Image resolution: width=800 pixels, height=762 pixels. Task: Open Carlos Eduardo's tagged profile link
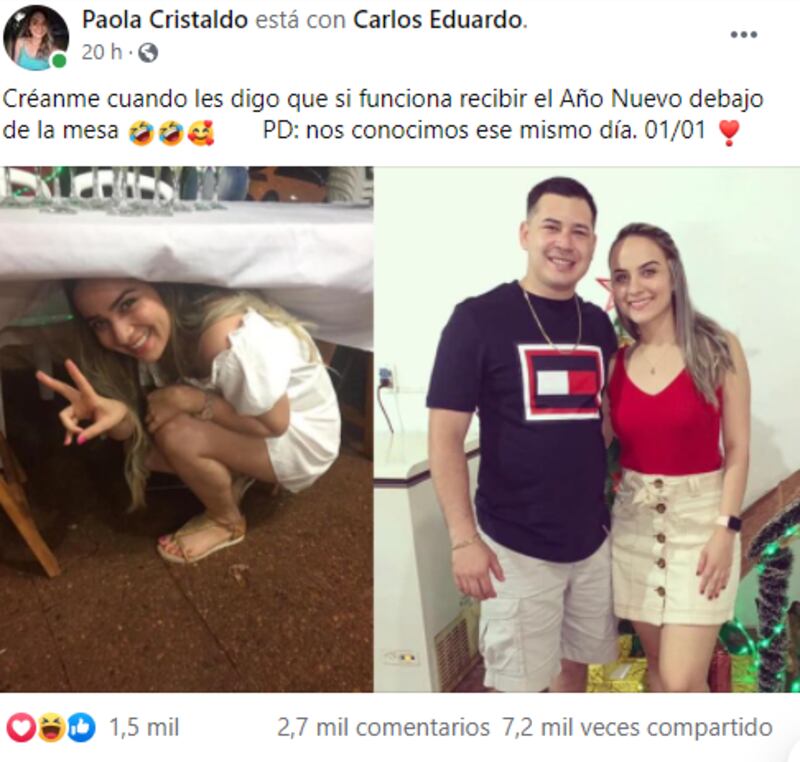coord(438,20)
